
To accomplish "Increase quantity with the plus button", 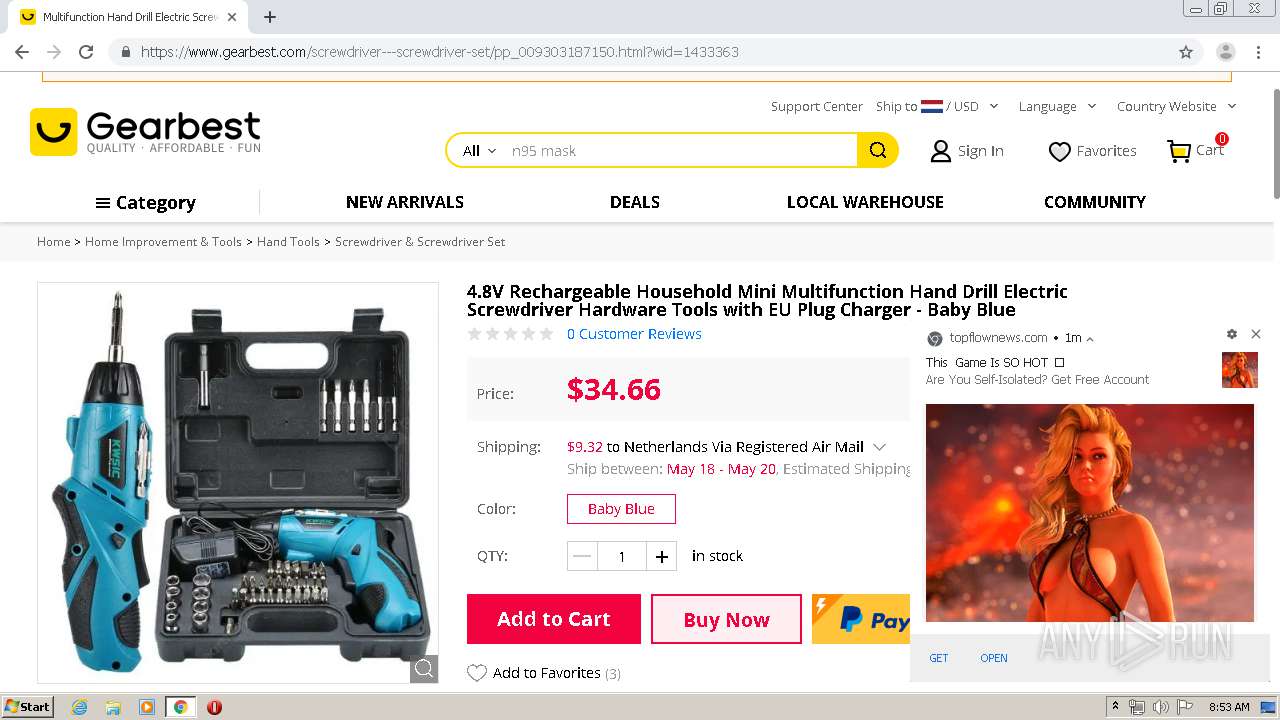I will pos(661,556).
